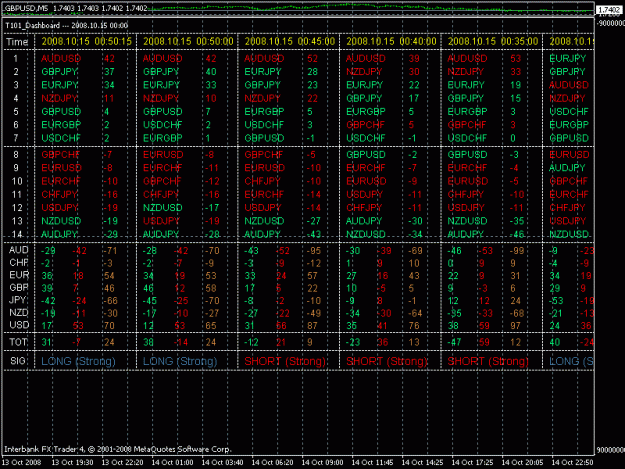Click the 14 Oct 01:00 time axis label

point(172,463)
